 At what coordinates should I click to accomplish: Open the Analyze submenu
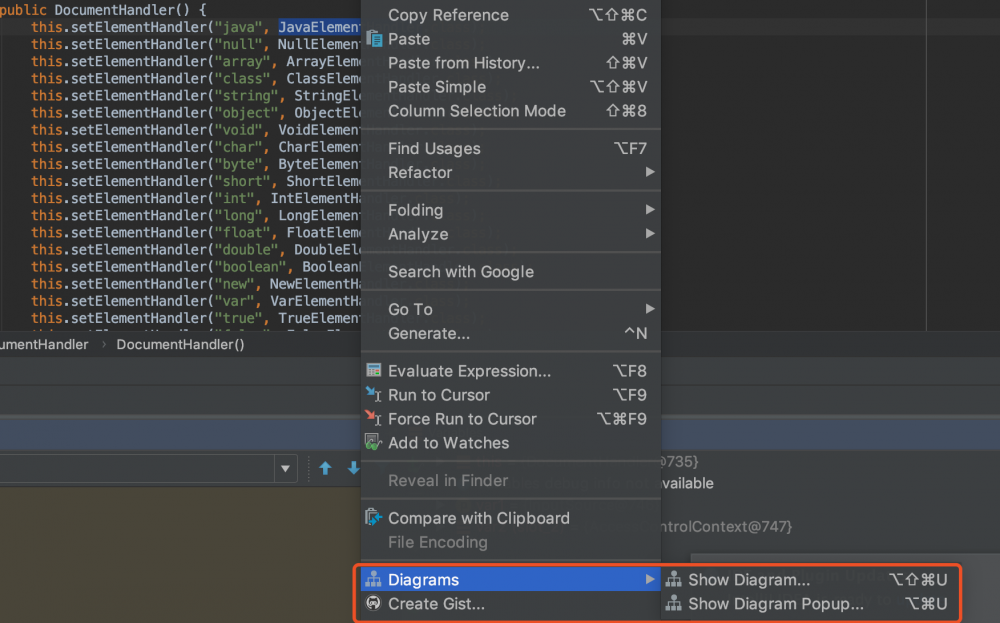click(418, 234)
